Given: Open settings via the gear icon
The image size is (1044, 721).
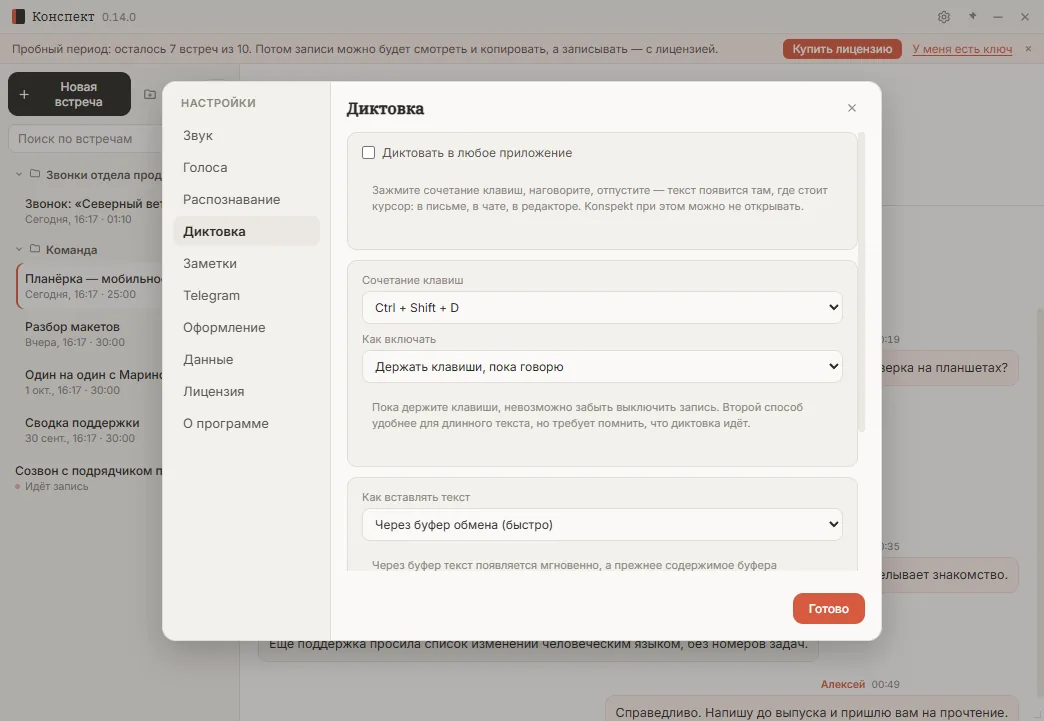Looking at the screenshot, I should pyautogui.click(x=943, y=17).
